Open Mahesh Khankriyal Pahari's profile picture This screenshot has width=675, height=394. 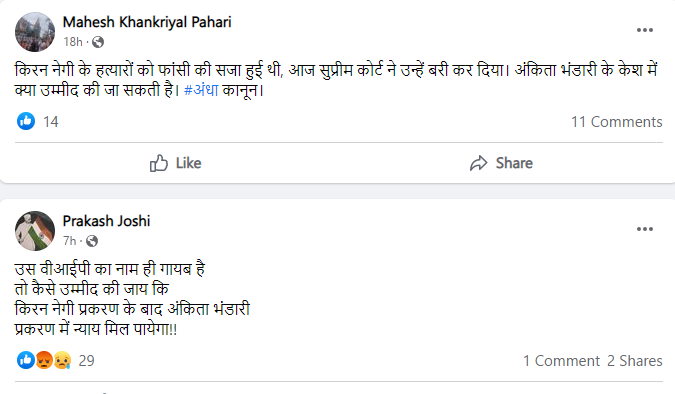coord(35,32)
